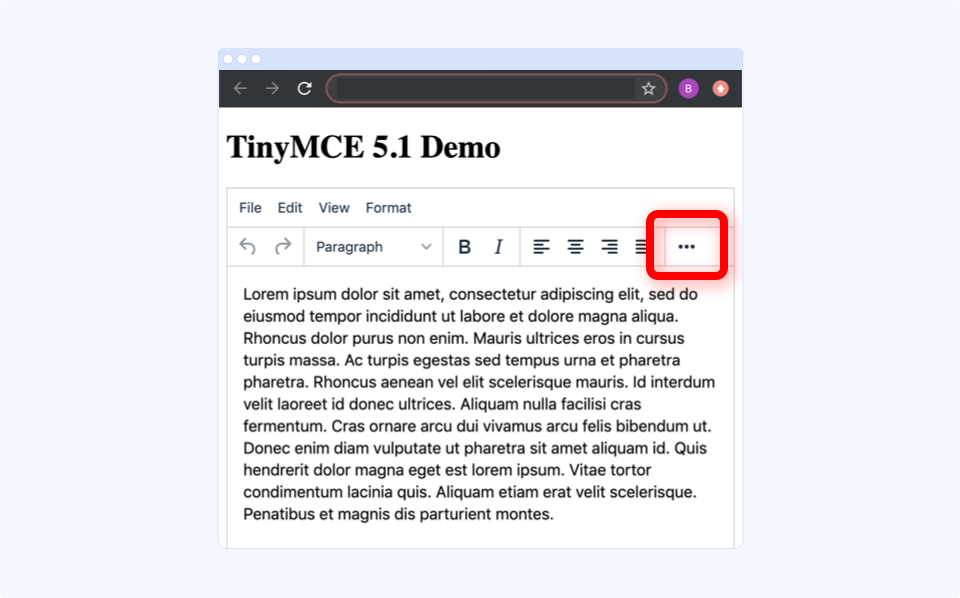Open the Paragraph format dropdown
The image size is (960, 598).
[x=373, y=247]
